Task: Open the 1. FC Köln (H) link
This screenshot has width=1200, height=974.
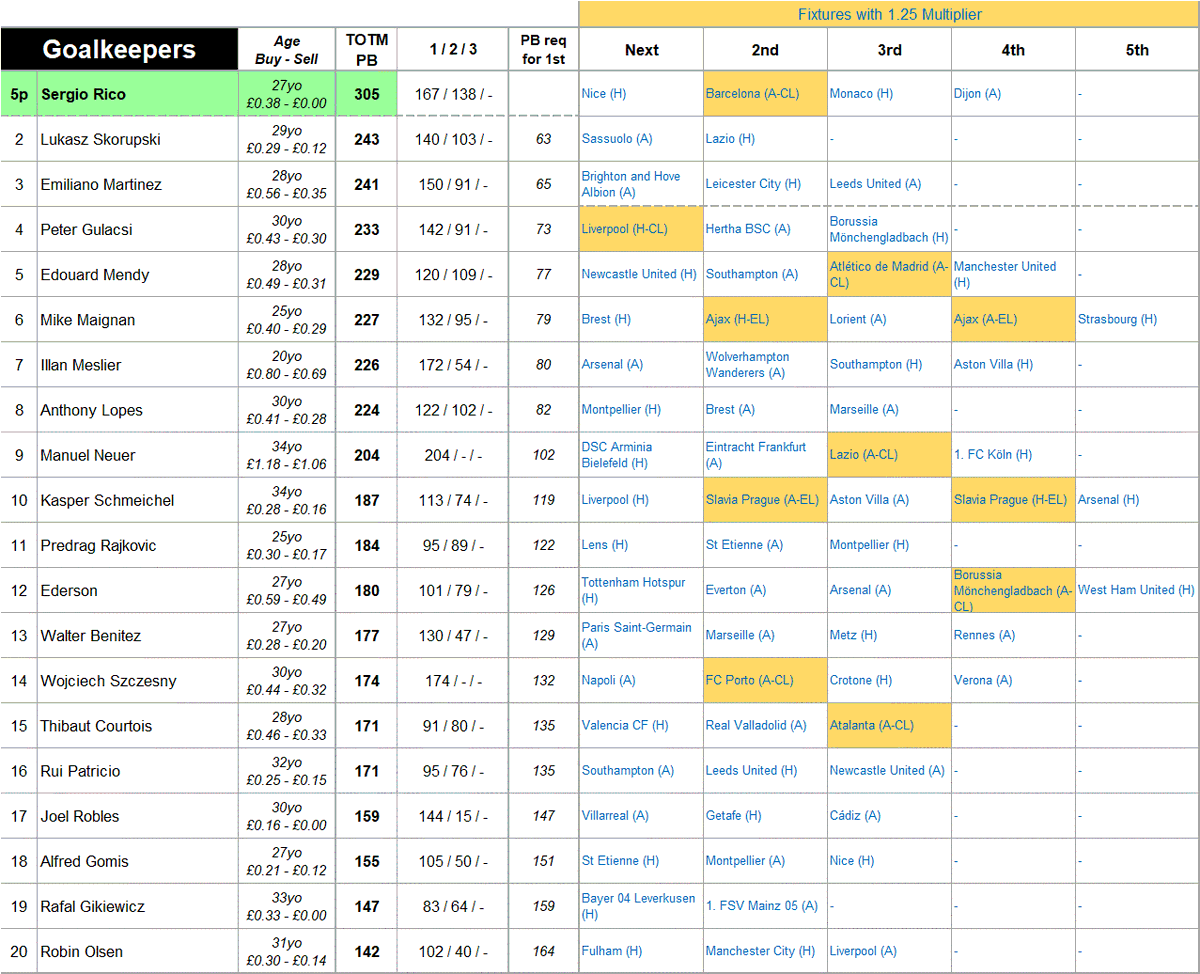Action: click(993, 455)
